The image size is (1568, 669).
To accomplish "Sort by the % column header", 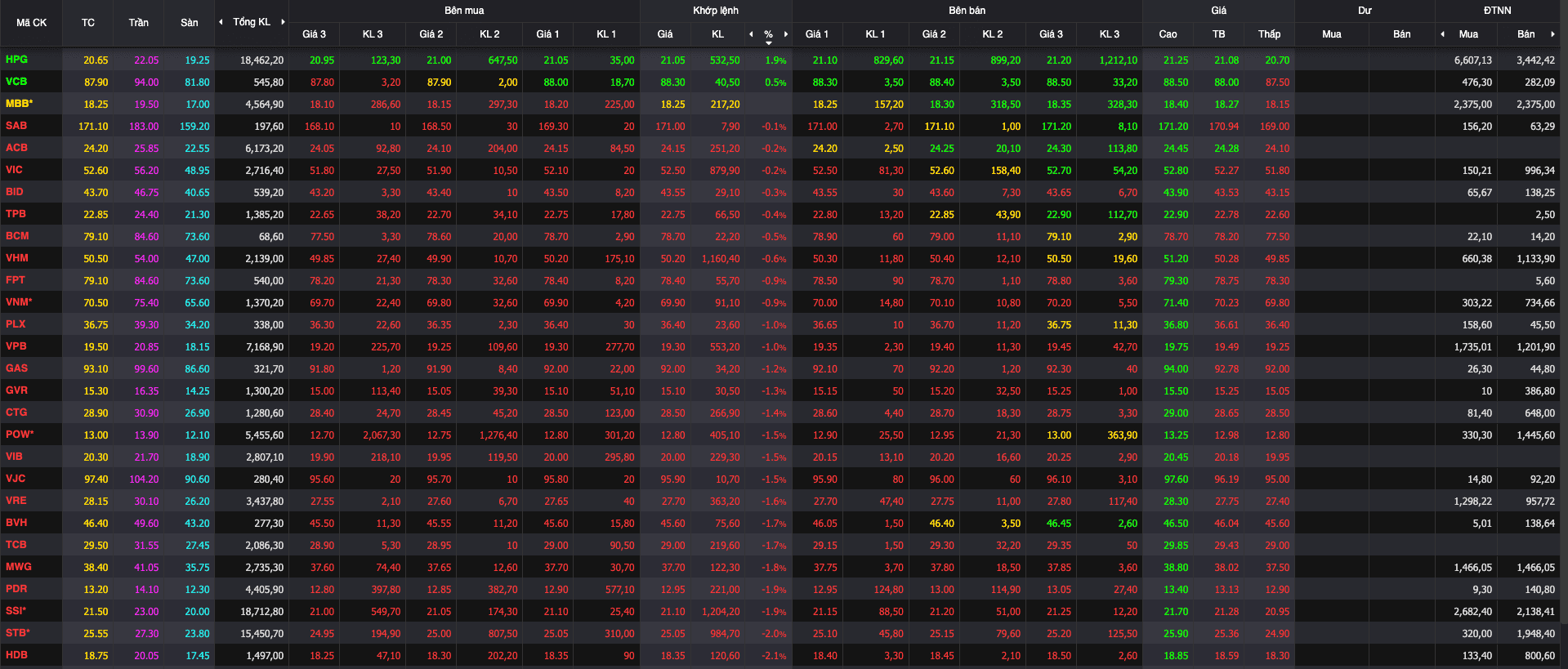I will [x=768, y=34].
